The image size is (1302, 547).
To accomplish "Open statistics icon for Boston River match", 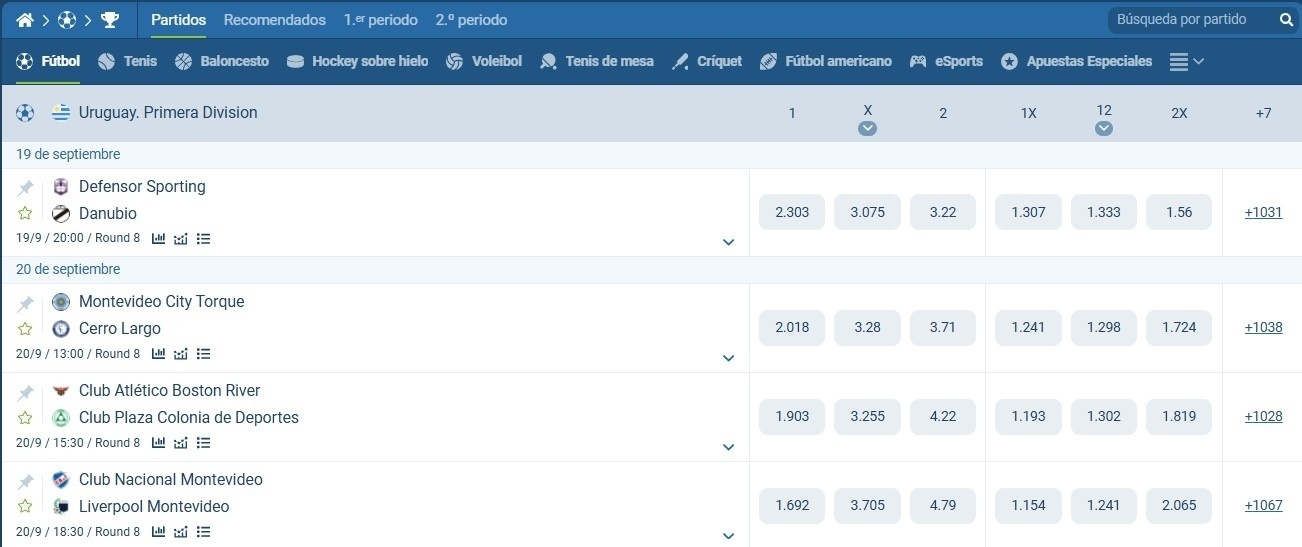I will (x=158, y=443).
